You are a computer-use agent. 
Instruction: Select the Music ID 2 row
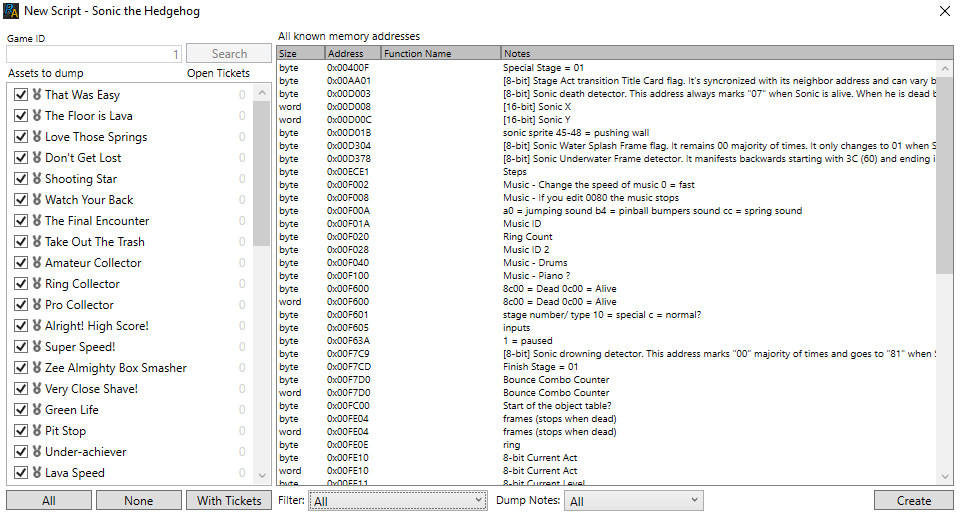(x=606, y=250)
